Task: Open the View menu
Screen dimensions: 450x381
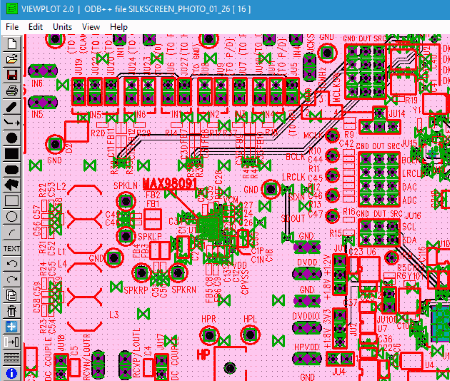Action: tap(91, 27)
